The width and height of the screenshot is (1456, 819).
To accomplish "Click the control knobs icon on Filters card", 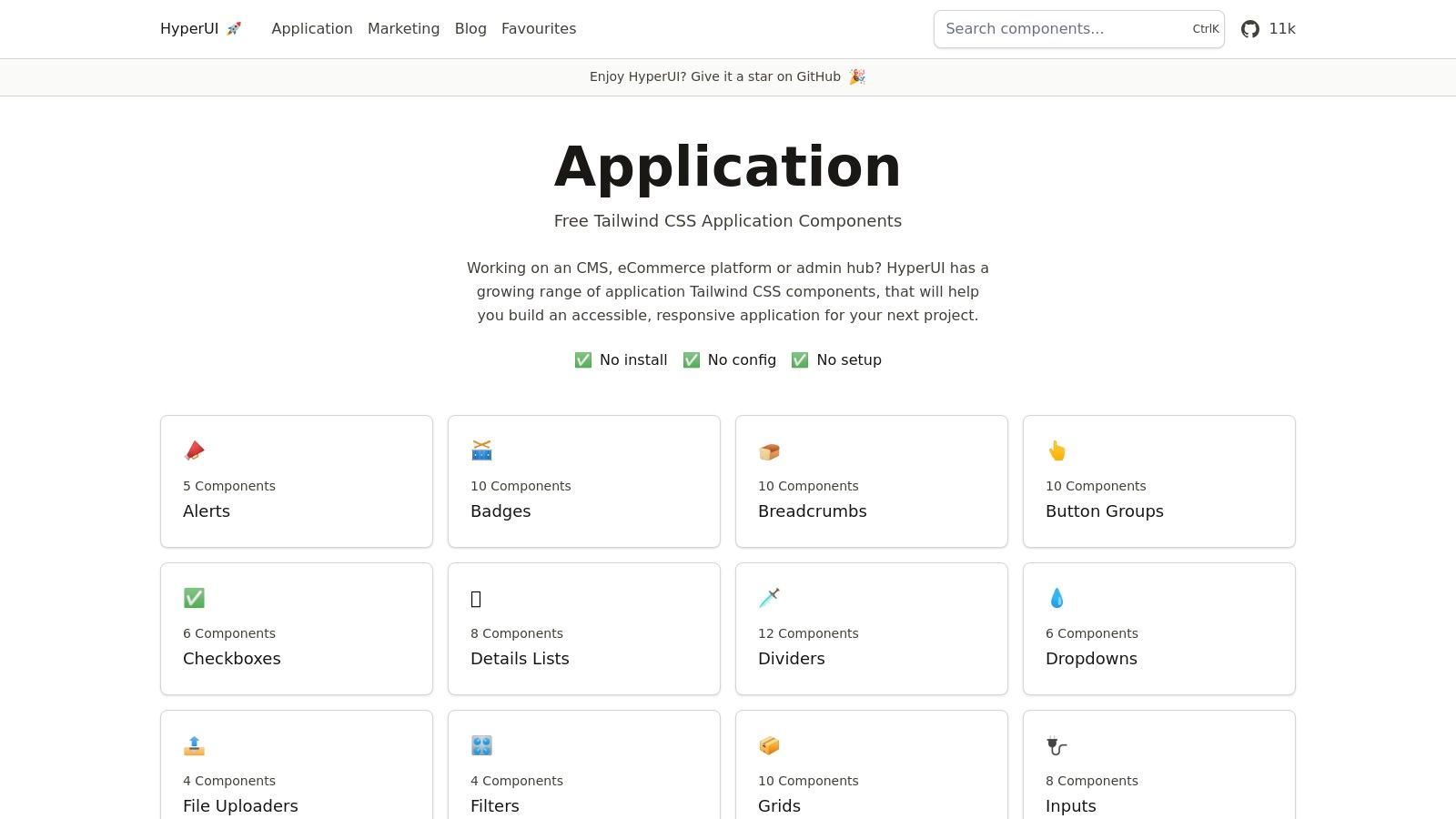I will (481, 745).
